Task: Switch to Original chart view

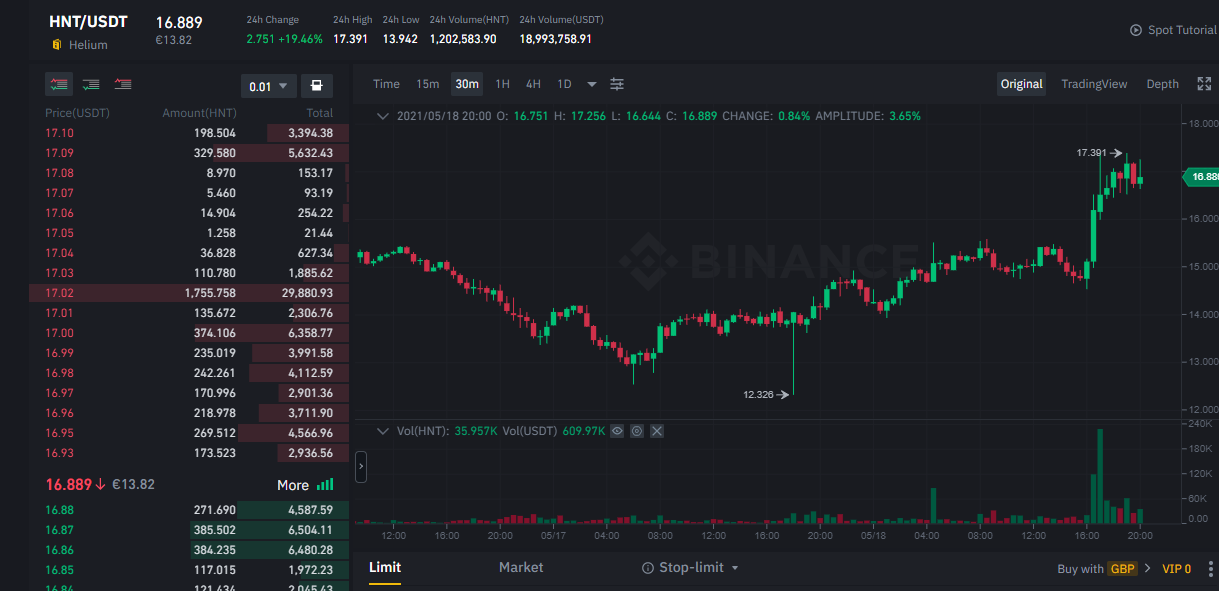Action: (x=1022, y=84)
